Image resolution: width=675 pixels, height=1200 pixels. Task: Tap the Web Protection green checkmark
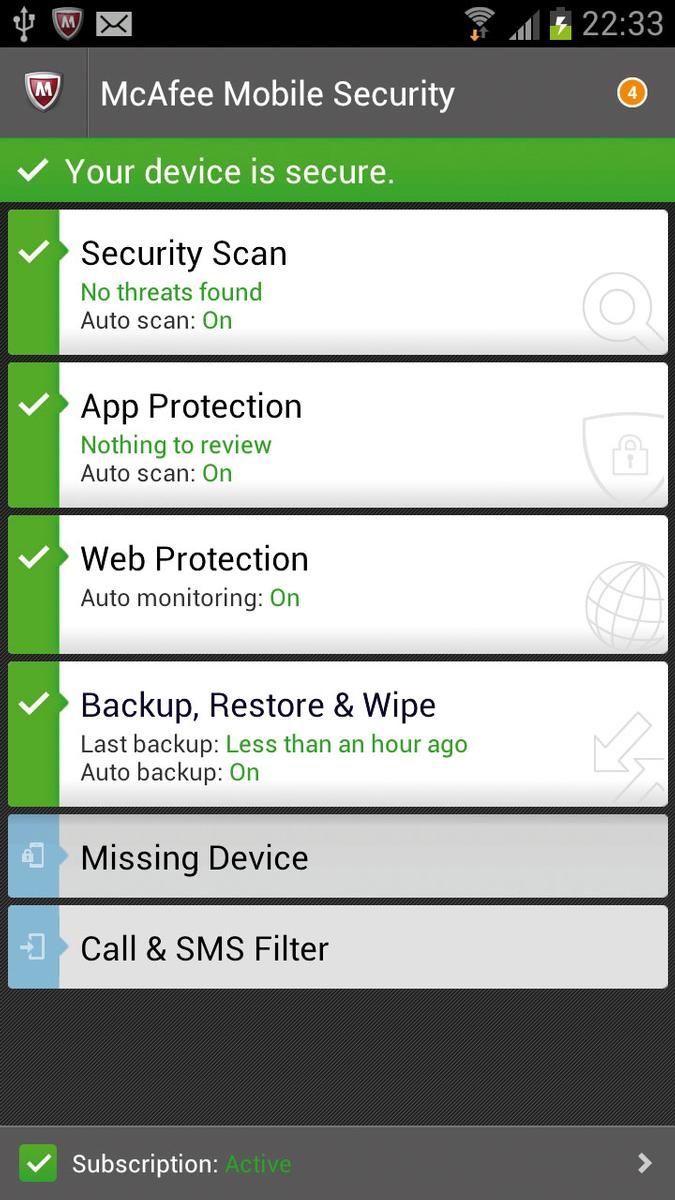click(x=34, y=557)
